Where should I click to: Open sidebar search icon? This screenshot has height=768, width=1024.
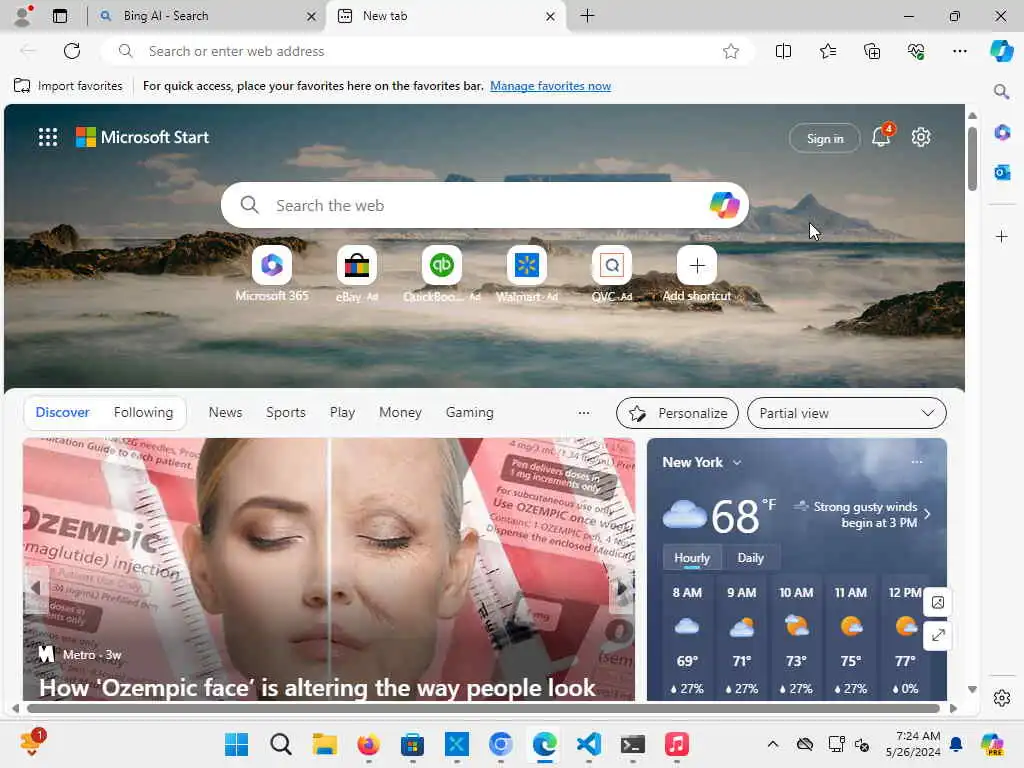click(x=1002, y=91)
